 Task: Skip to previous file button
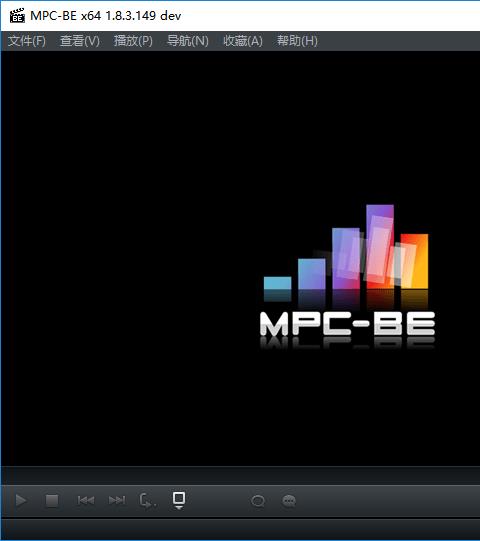pyautogui.click(x=86, y=500)
